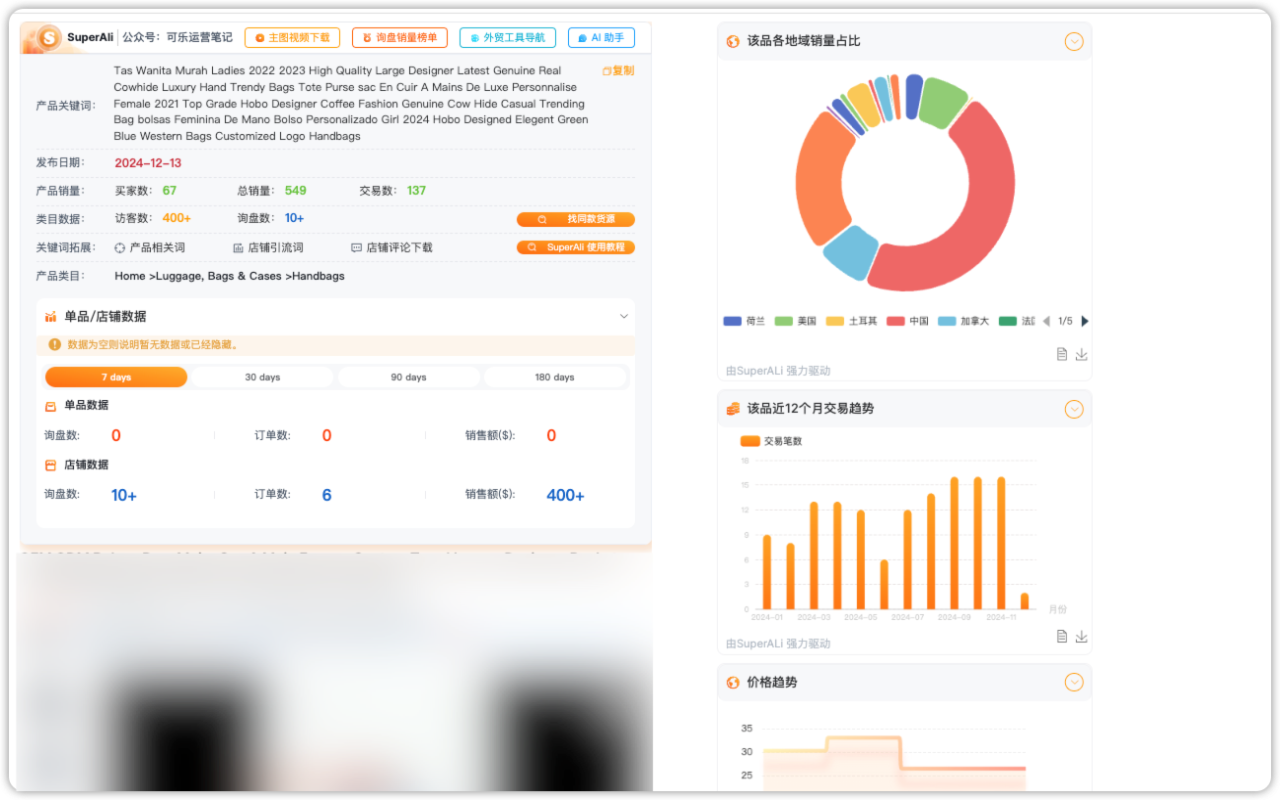Collapse the 该品近12个月交易趋势 panel
Image resolution: width=1280 pixels, height=800 pixels.
1074,409
